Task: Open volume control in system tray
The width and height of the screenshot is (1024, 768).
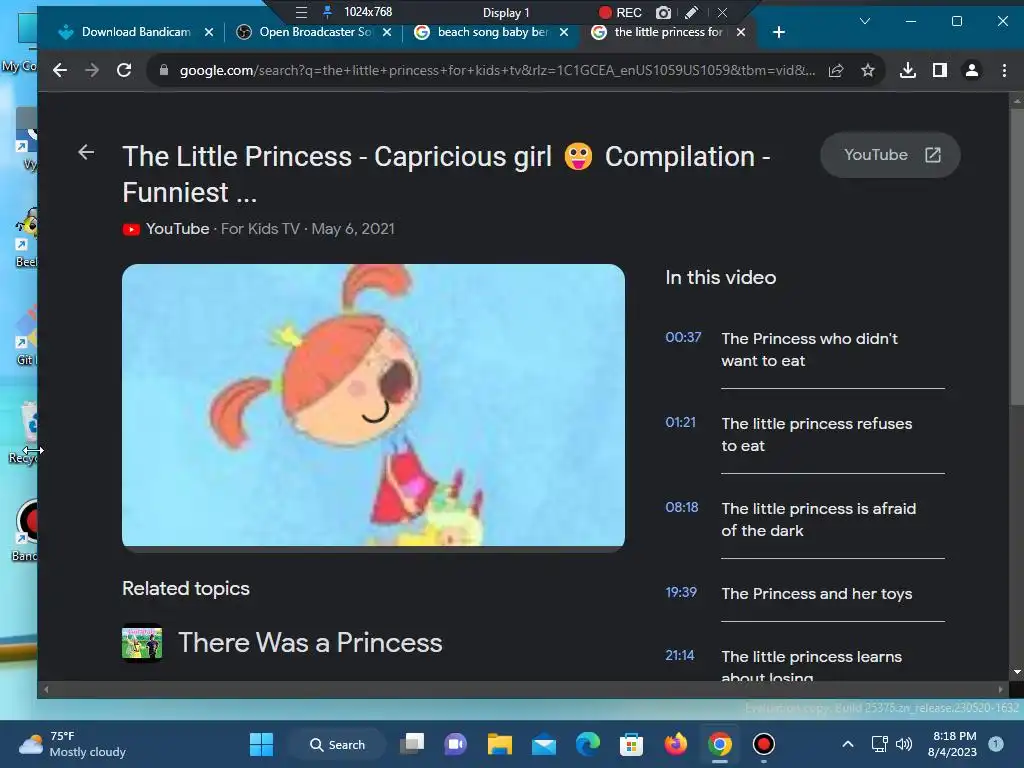Action: coord(904,744)
